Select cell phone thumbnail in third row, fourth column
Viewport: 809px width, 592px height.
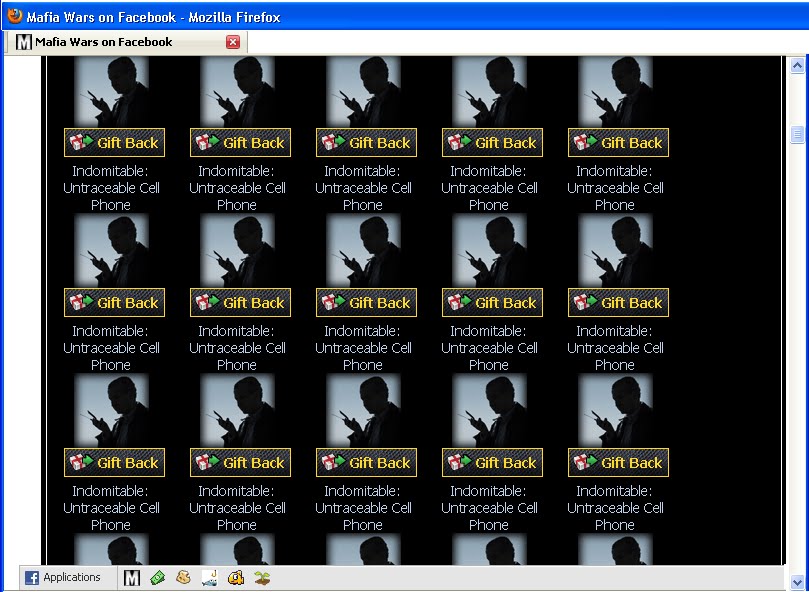pos(489,410)
